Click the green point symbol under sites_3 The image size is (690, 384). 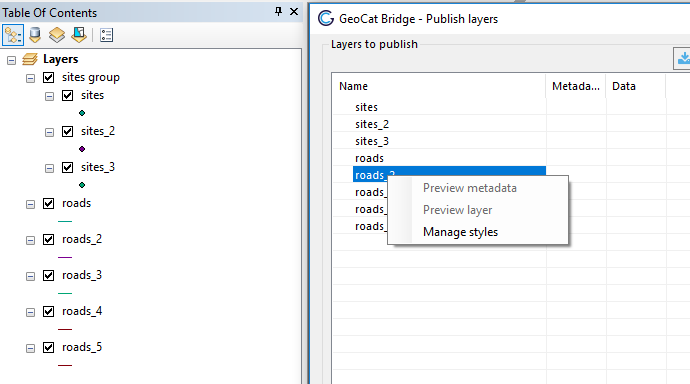(x=82, y=185)
